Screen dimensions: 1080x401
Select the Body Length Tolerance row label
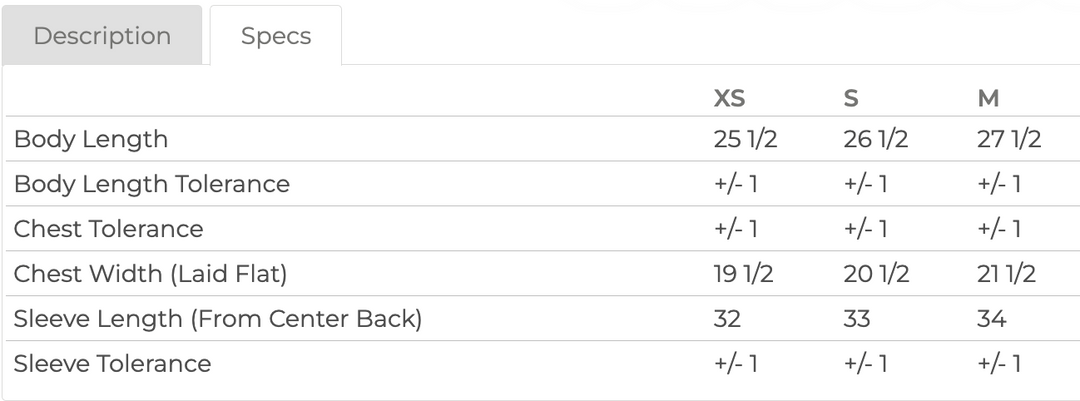[x=152, y=184]
